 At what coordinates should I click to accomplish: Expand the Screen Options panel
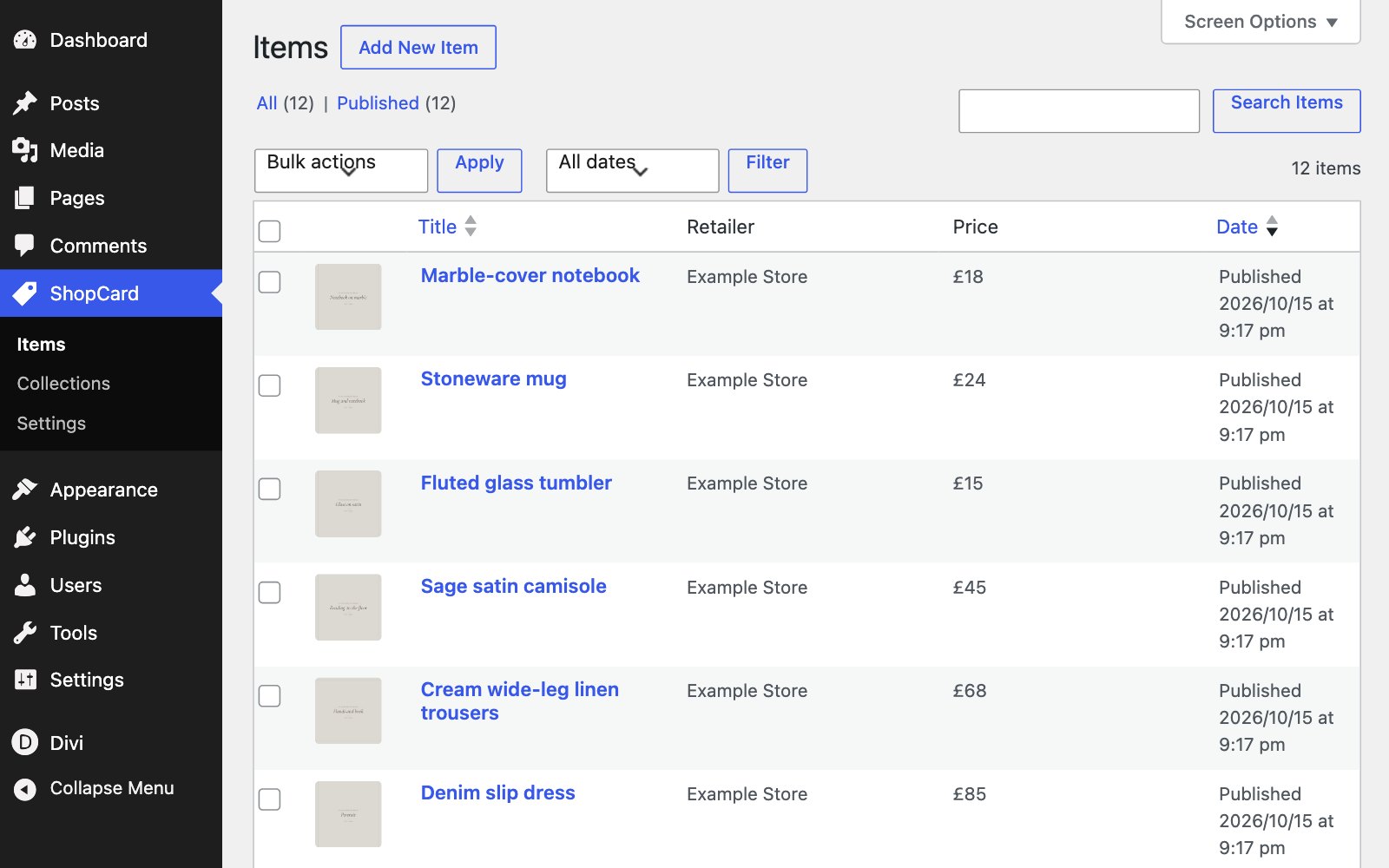click(1261, 22)
